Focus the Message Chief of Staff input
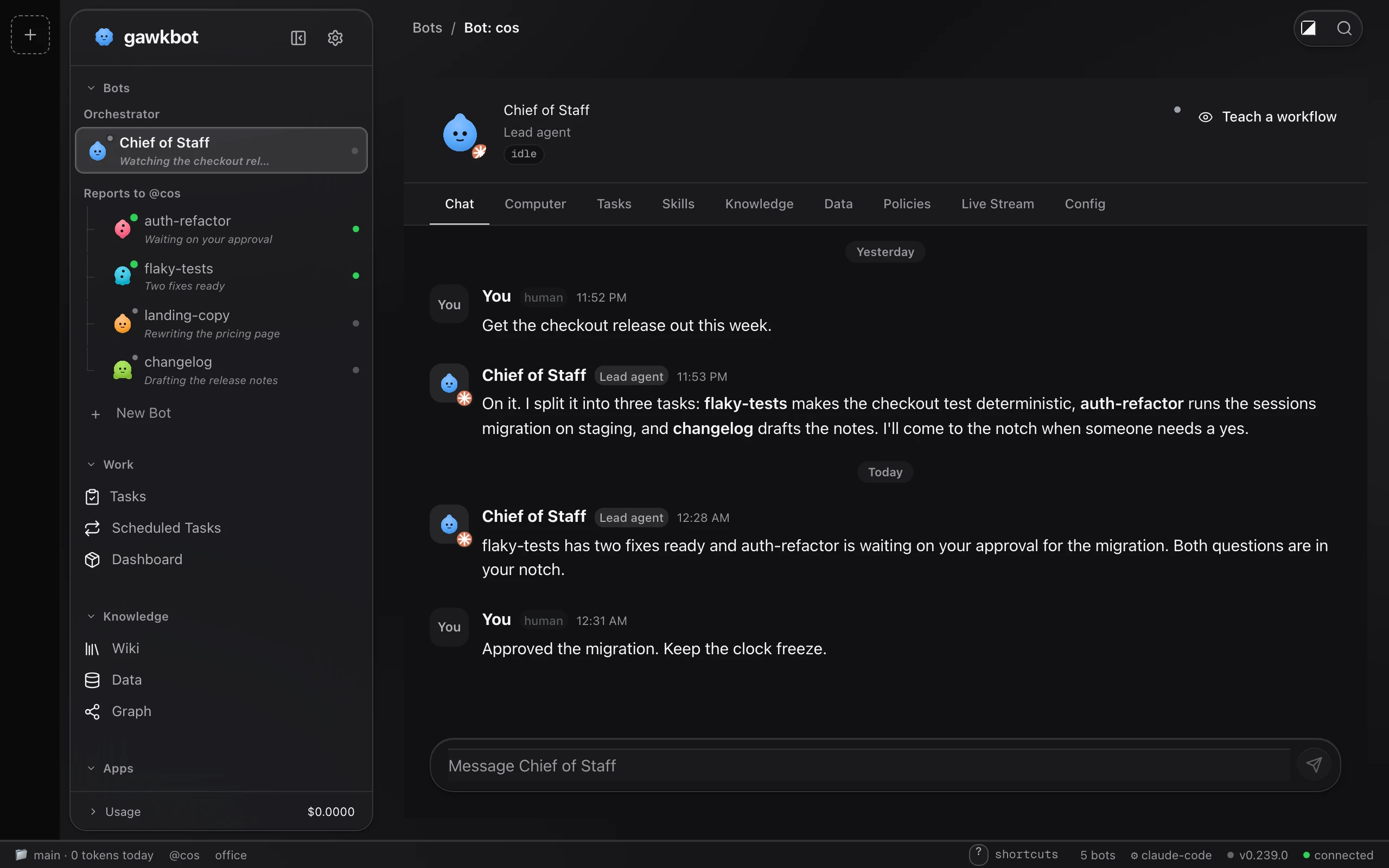The height and width of the screenshot is (868, 1389). (869, 765)
